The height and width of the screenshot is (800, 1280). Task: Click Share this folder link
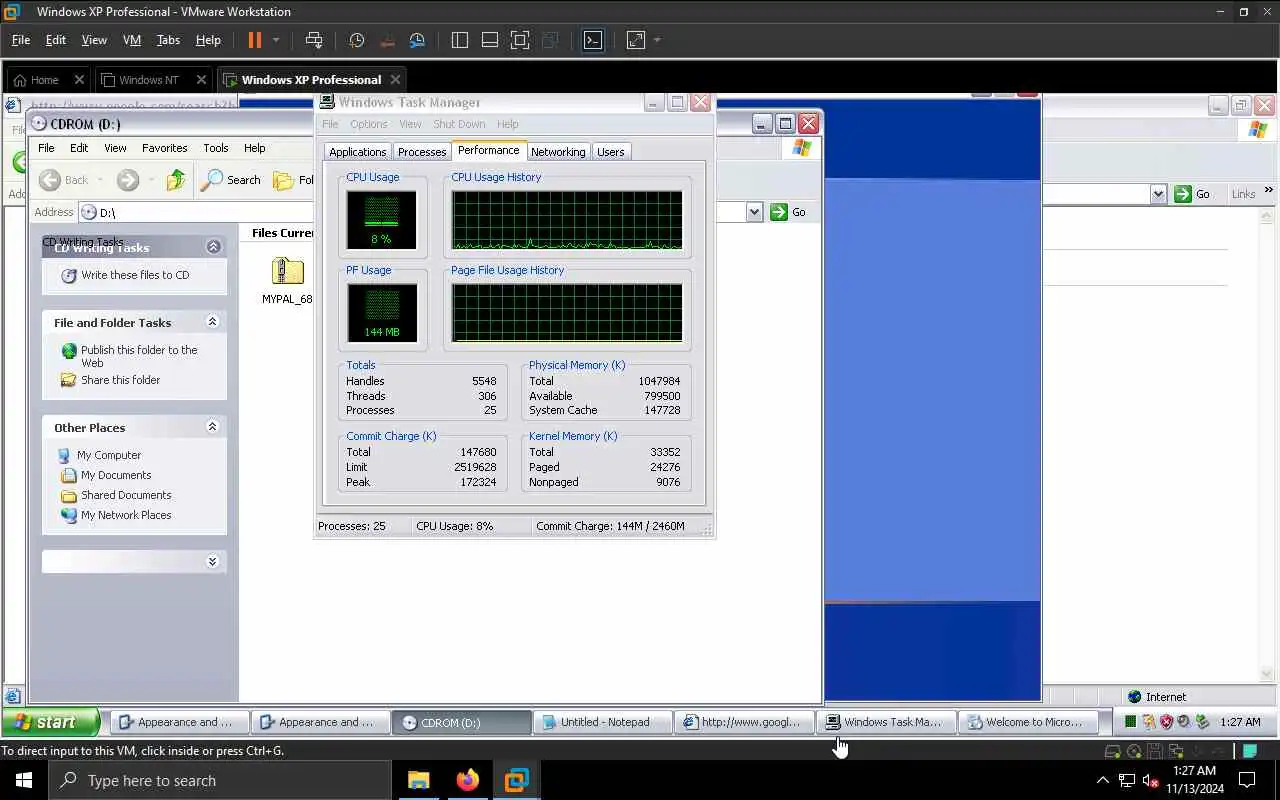click(x=120, y=380)
